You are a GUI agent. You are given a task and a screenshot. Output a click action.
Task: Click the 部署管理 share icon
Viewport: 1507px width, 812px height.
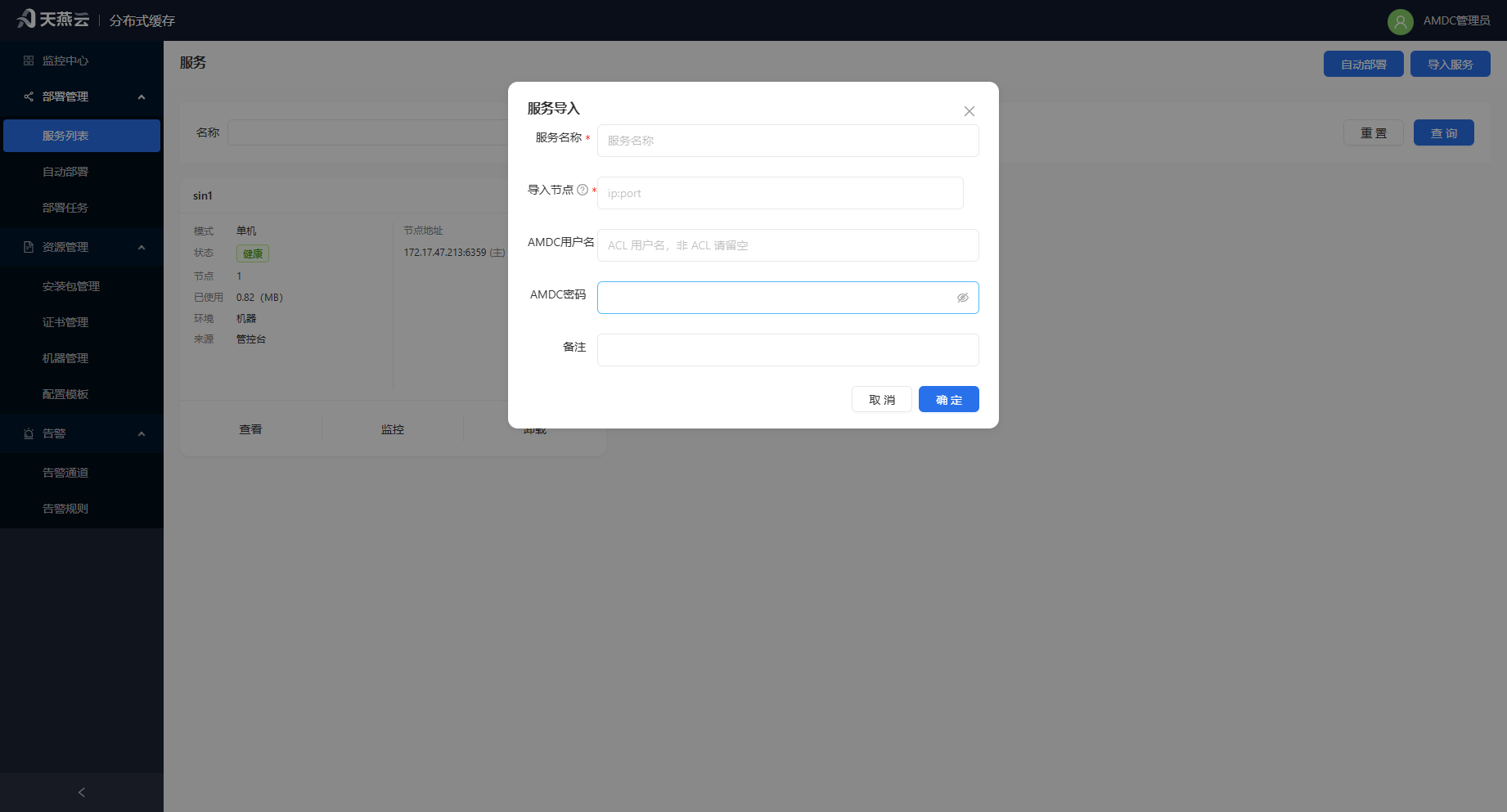coord(29,96)
